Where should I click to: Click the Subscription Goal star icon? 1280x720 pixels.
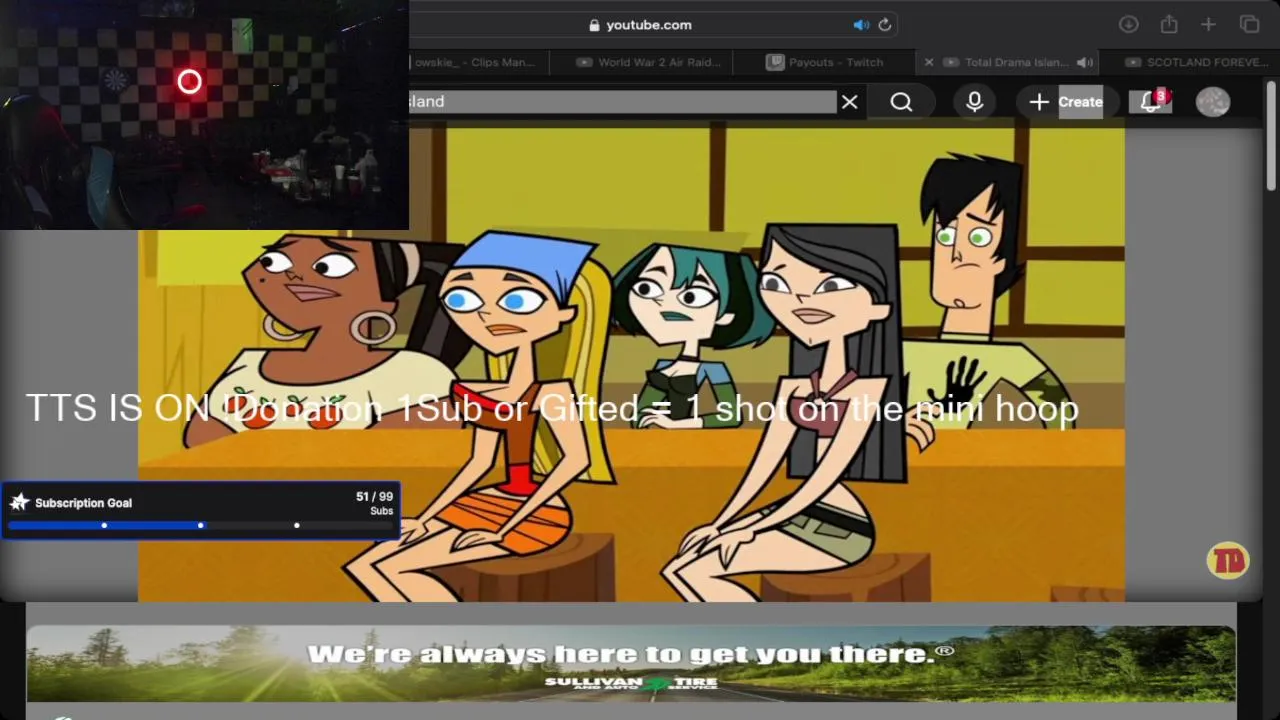pyautogui.click(x=19, y=502)
